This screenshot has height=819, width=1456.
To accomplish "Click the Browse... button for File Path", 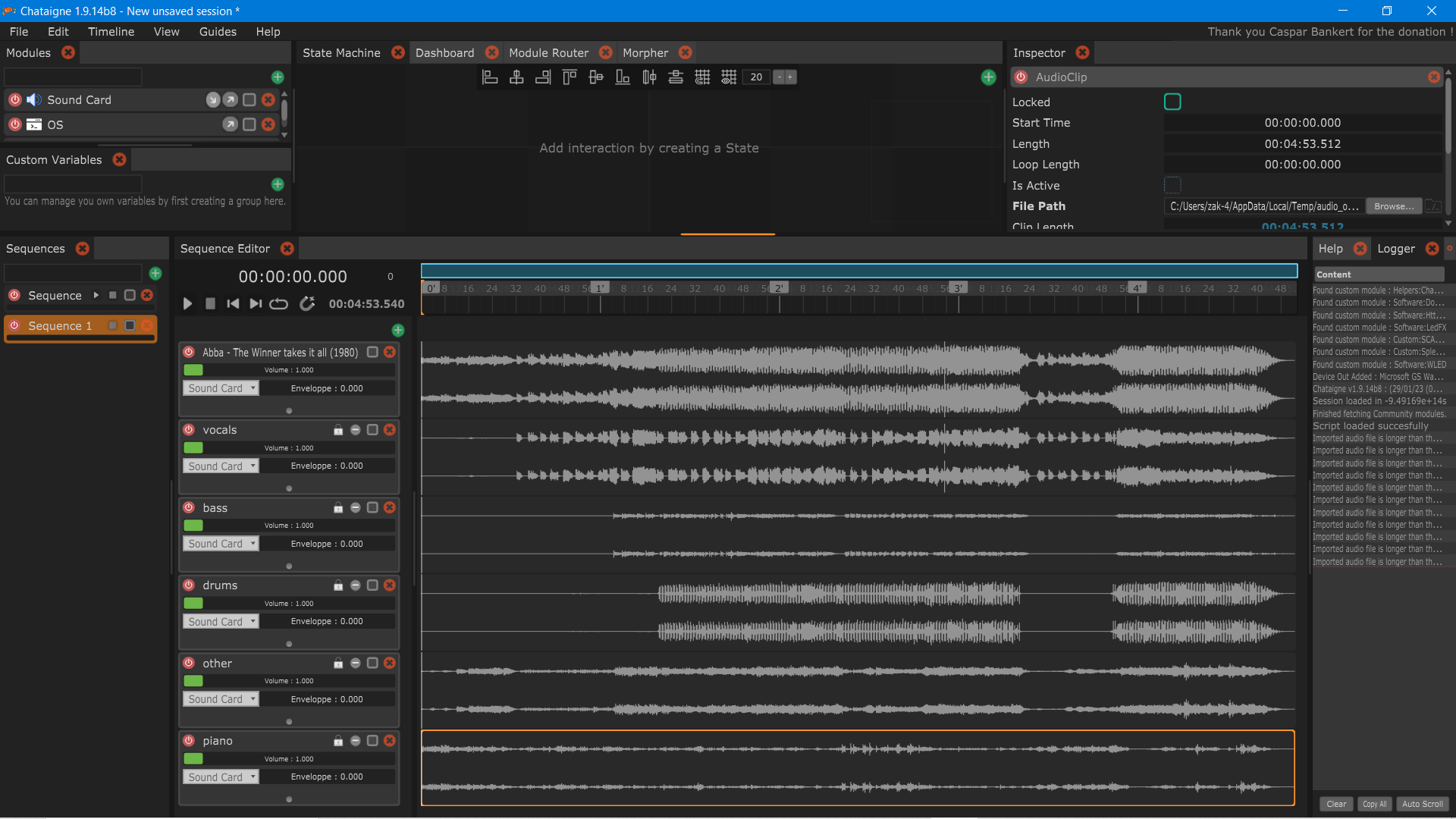I will [x=1393, y=206].
